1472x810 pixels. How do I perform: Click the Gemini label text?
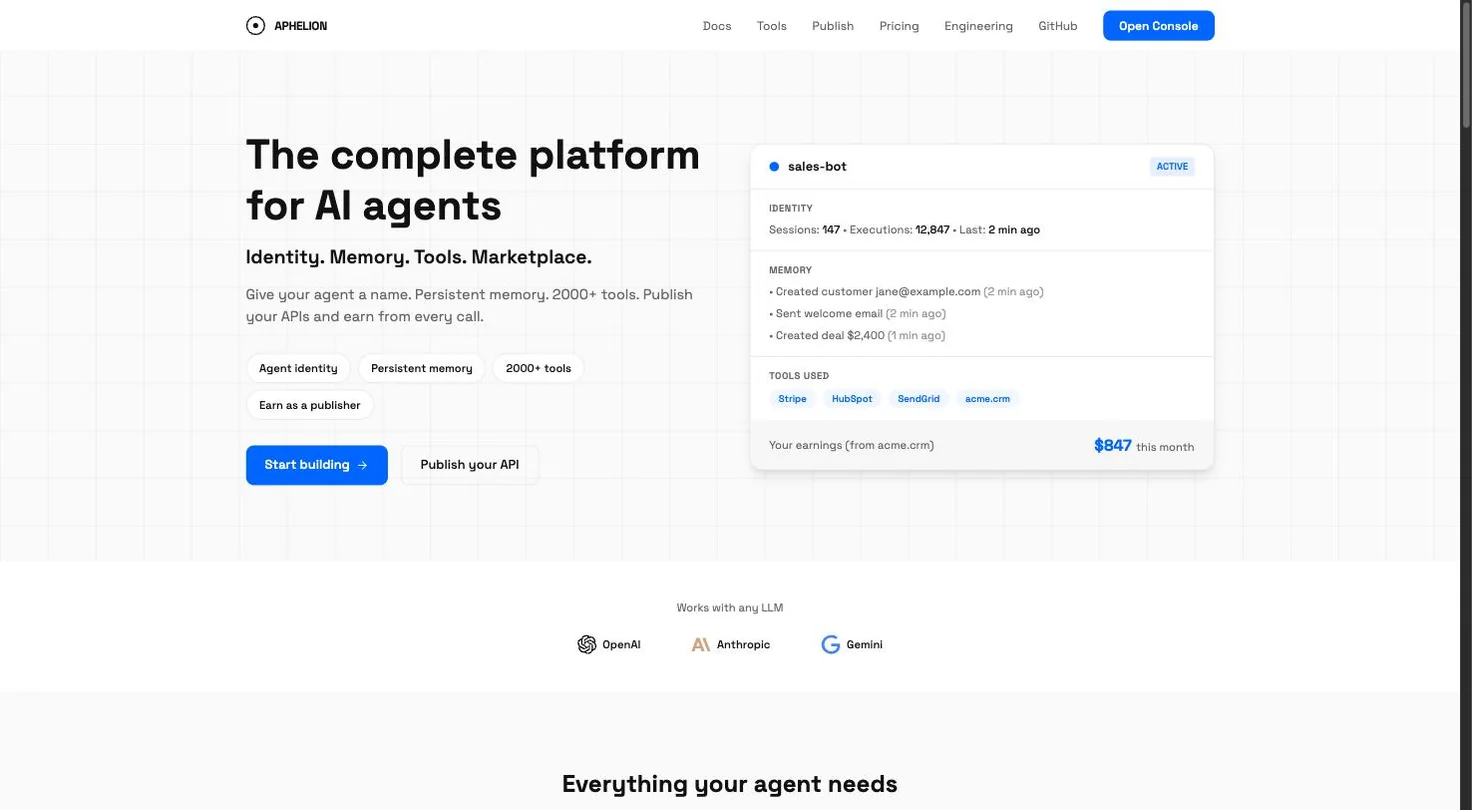pos(864,645)
